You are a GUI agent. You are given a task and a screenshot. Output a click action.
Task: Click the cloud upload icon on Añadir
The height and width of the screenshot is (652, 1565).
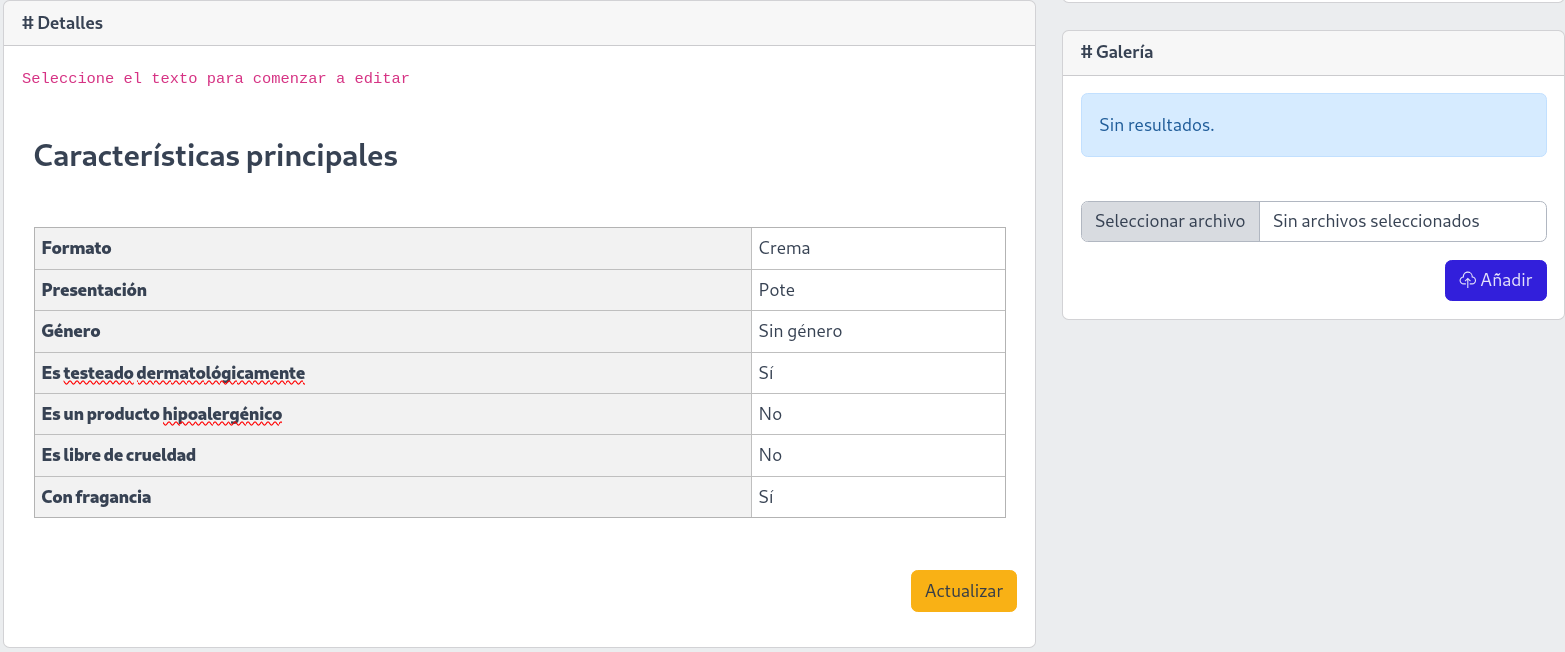click(x=1467, y=280)
